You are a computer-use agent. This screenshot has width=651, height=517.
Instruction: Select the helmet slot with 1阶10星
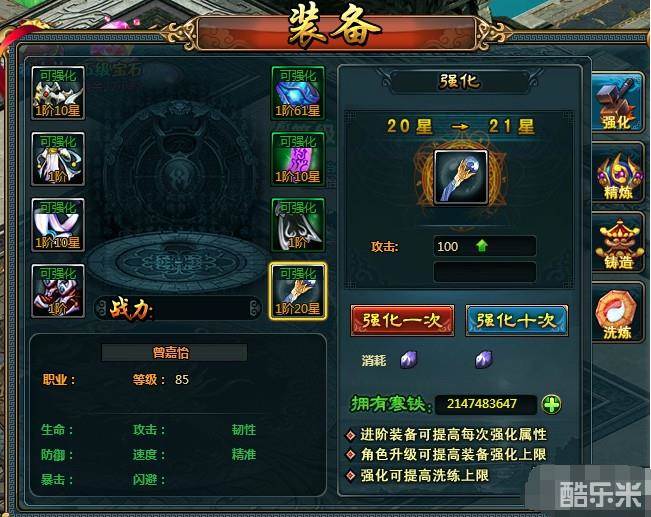58,93
